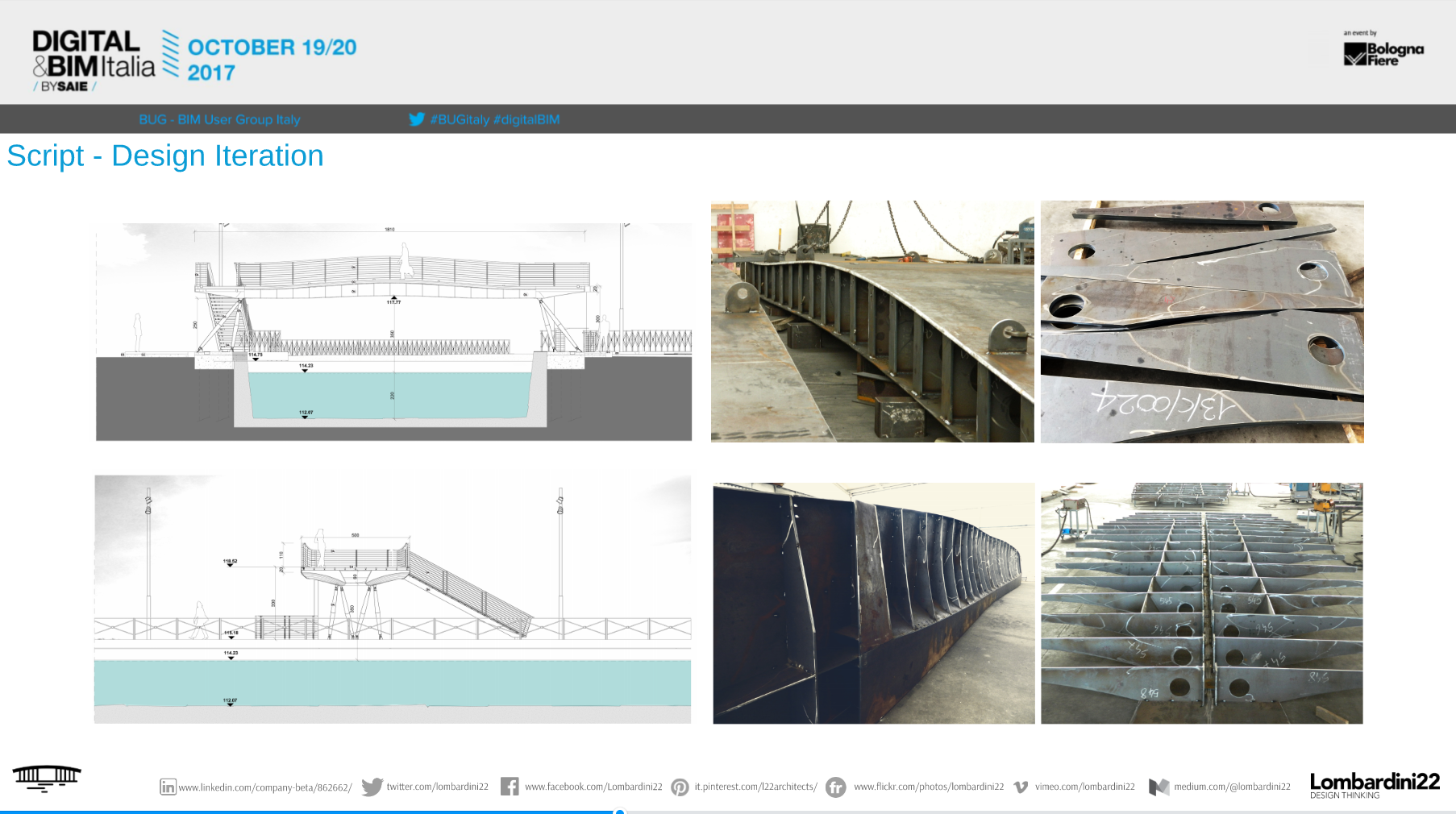
Task: Click the playback progress bar handle
Action: tap(620, 812)
